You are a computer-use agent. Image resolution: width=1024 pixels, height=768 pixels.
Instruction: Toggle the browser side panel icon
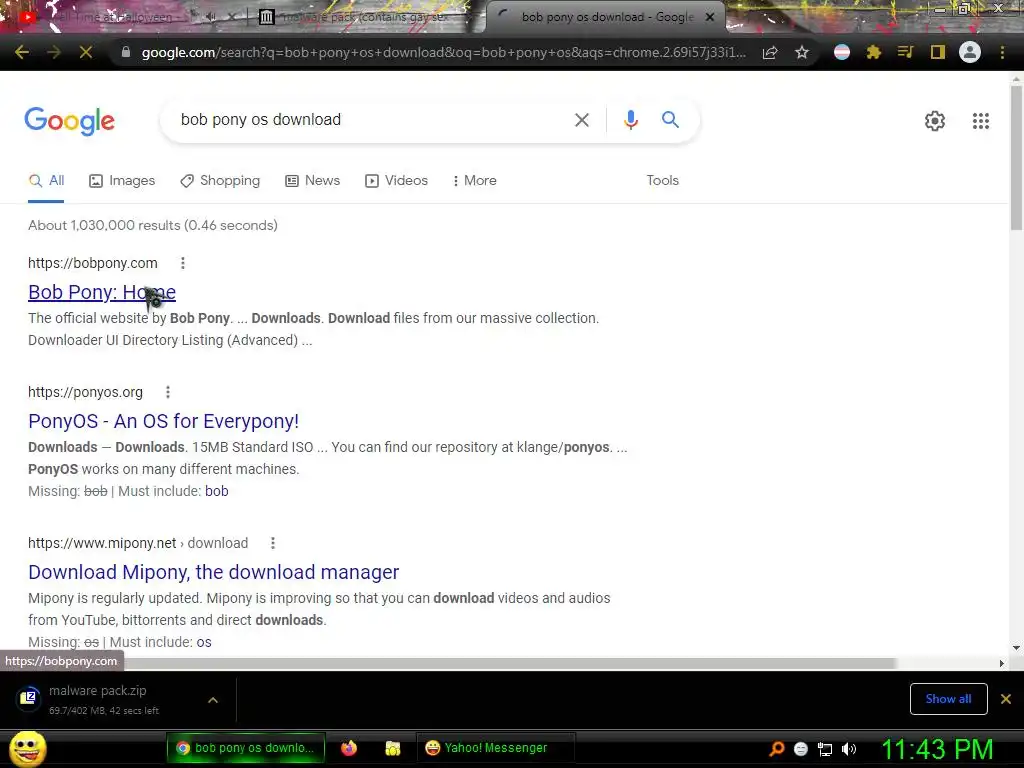(x=938, y=52)
